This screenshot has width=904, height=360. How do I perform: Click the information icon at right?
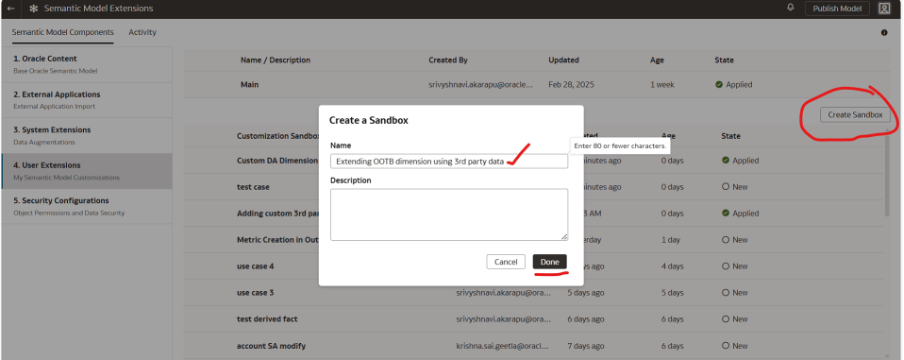884,33
